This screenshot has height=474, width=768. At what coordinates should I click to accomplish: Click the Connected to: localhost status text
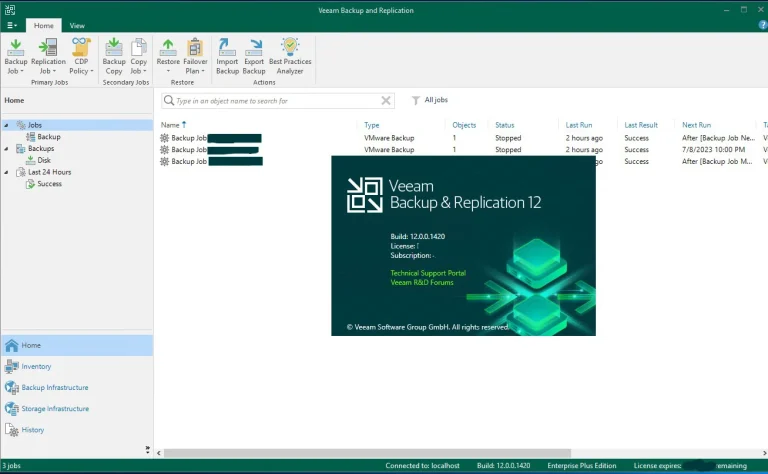[422, 466]
